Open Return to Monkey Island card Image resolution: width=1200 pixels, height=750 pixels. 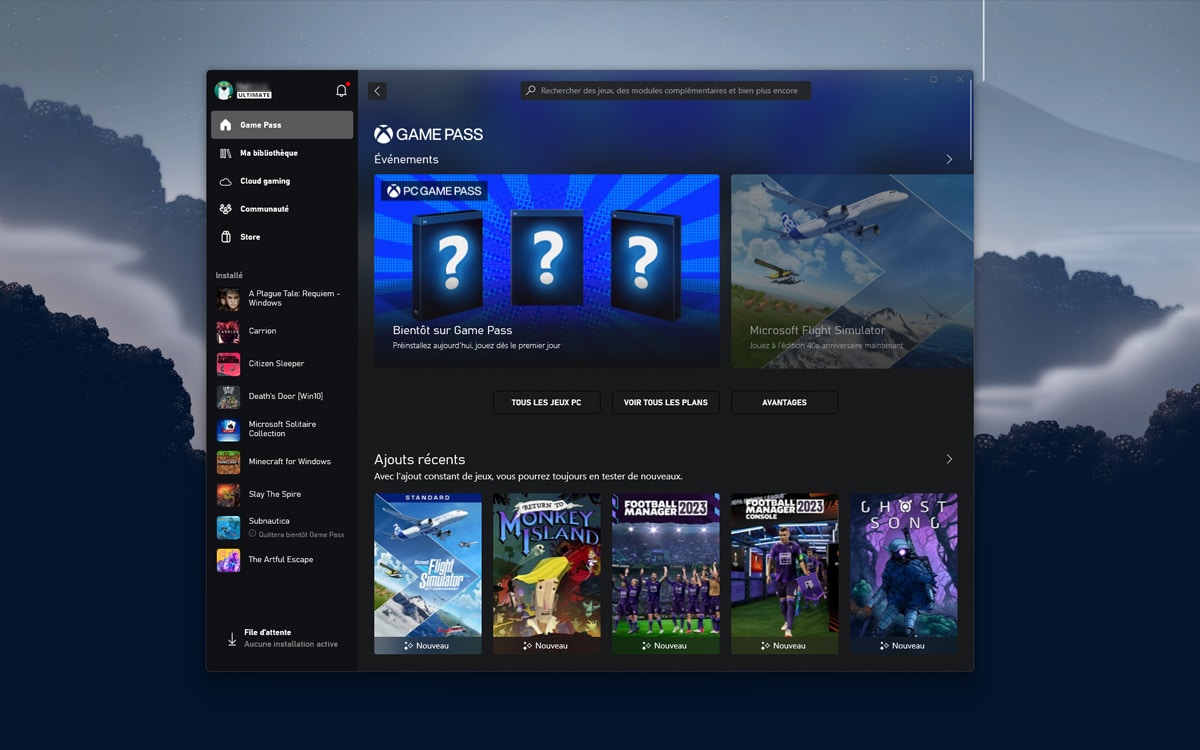[x=547, y=573]
